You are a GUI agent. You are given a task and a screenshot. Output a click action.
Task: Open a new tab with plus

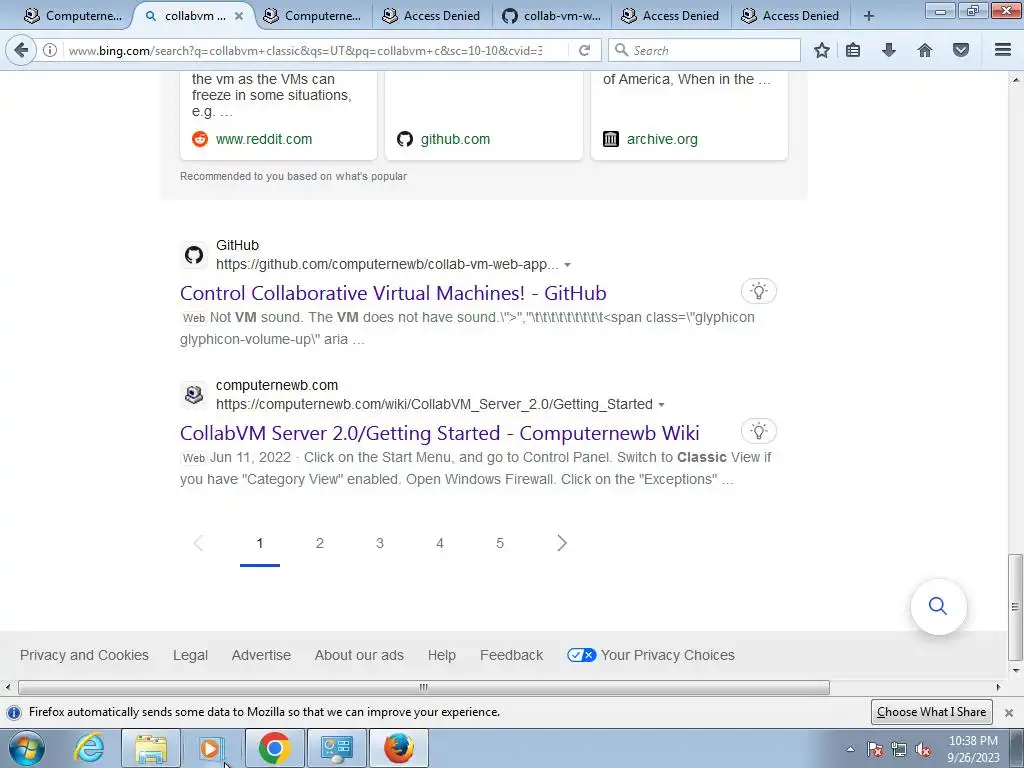coord(869,16)
